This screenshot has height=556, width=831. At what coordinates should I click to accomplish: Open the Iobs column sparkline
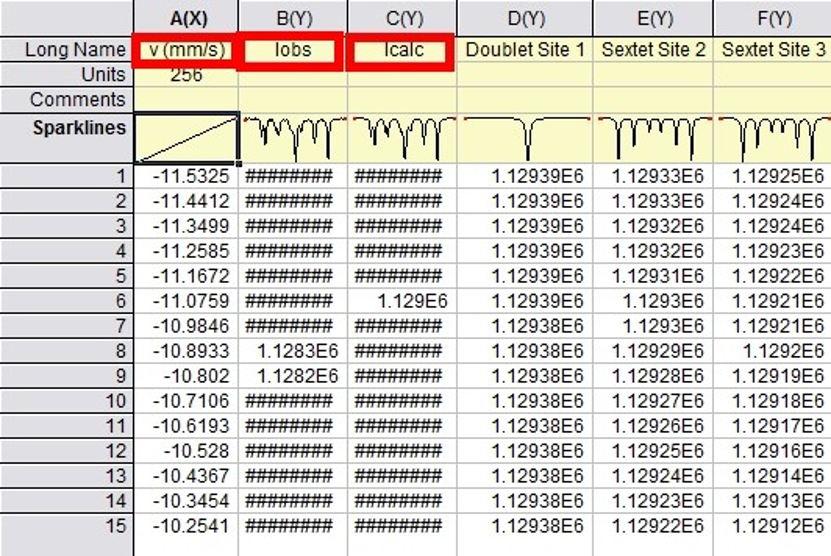click(293, 138)
